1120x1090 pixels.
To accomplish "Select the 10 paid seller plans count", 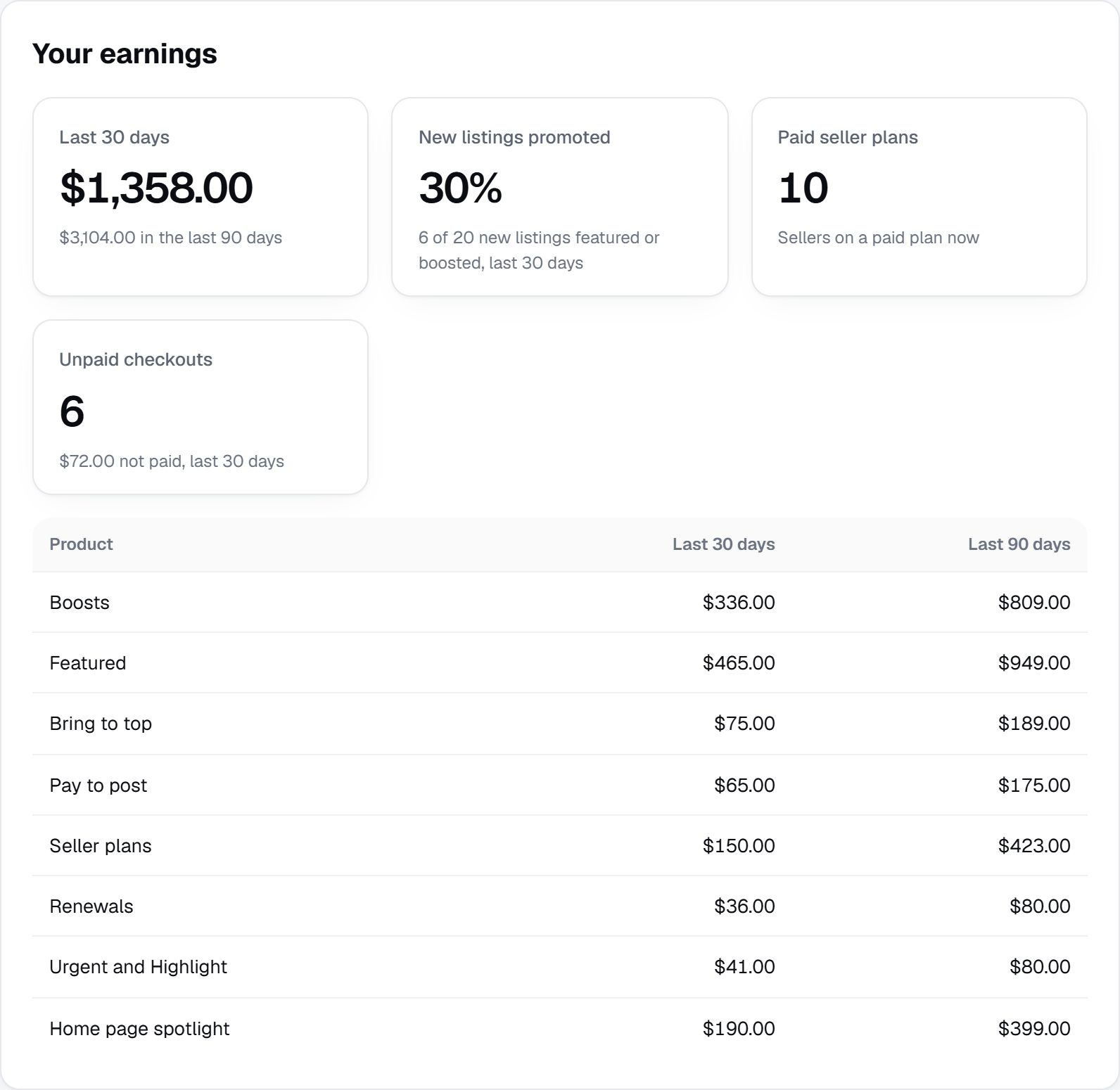I will click(x=803, y=188).
